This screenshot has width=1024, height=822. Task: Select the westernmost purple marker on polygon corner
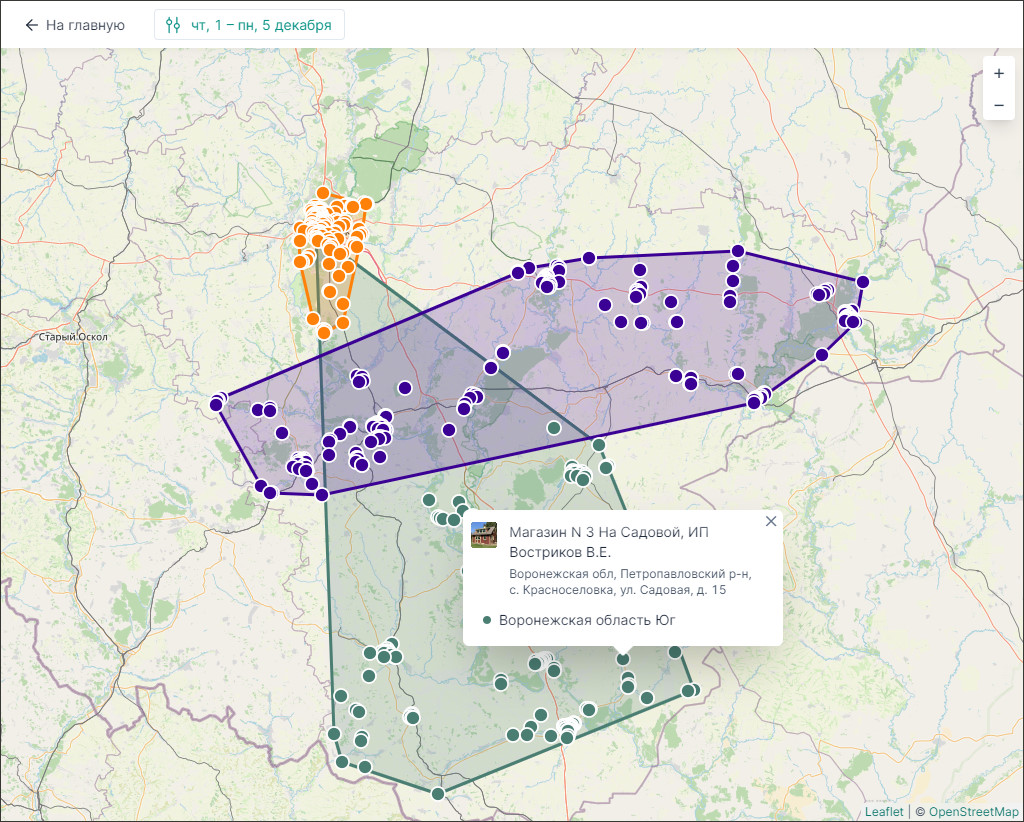pyautogui.click(x=216, y=404)
